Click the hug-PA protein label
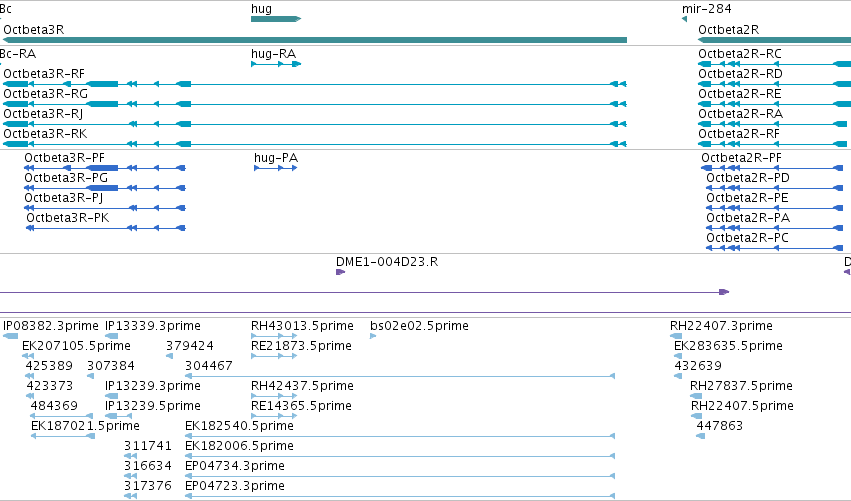 [276, 158]
